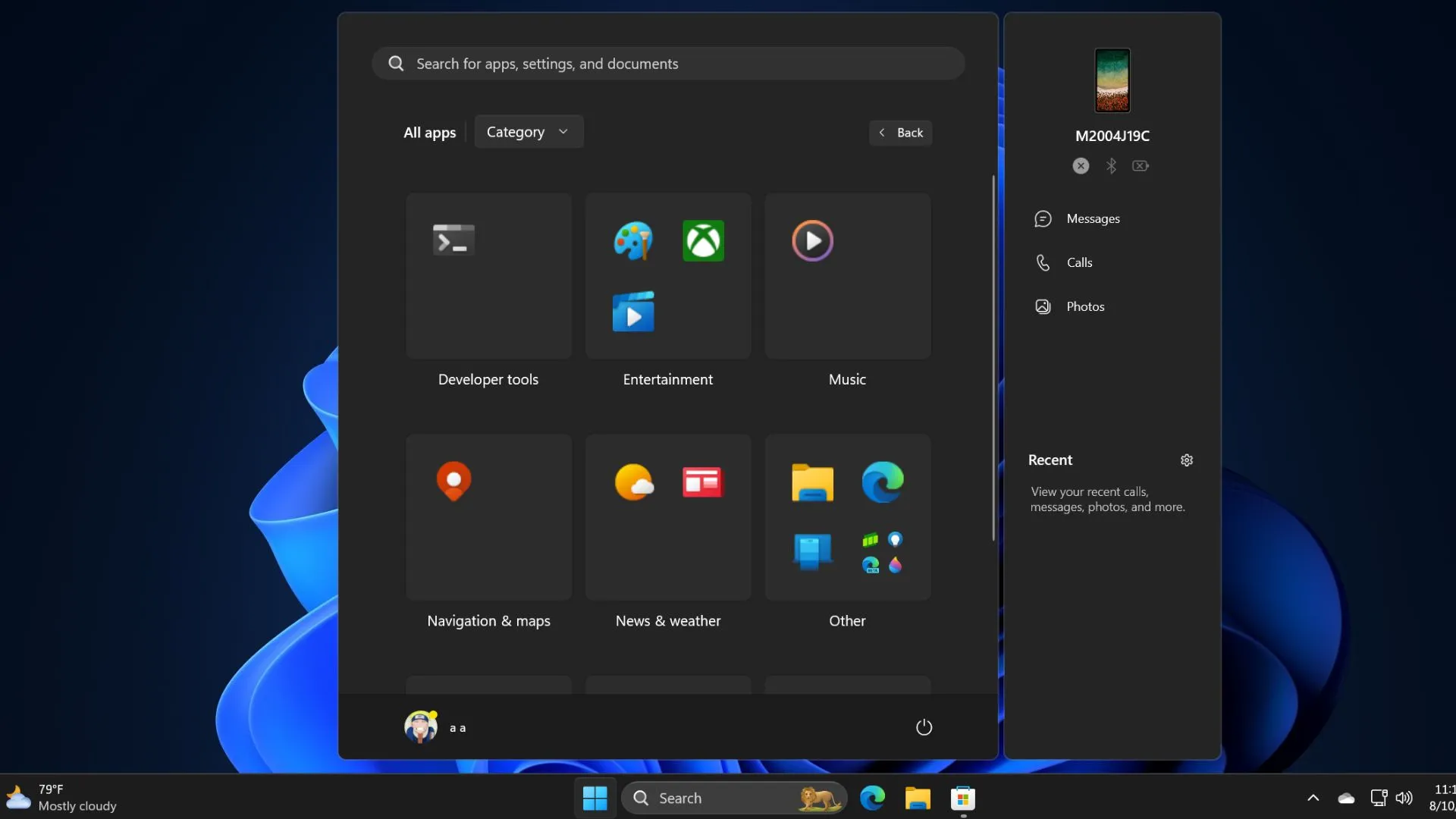
Task: Open Paint app from Entertainment
Action: (x=633, y=240)
